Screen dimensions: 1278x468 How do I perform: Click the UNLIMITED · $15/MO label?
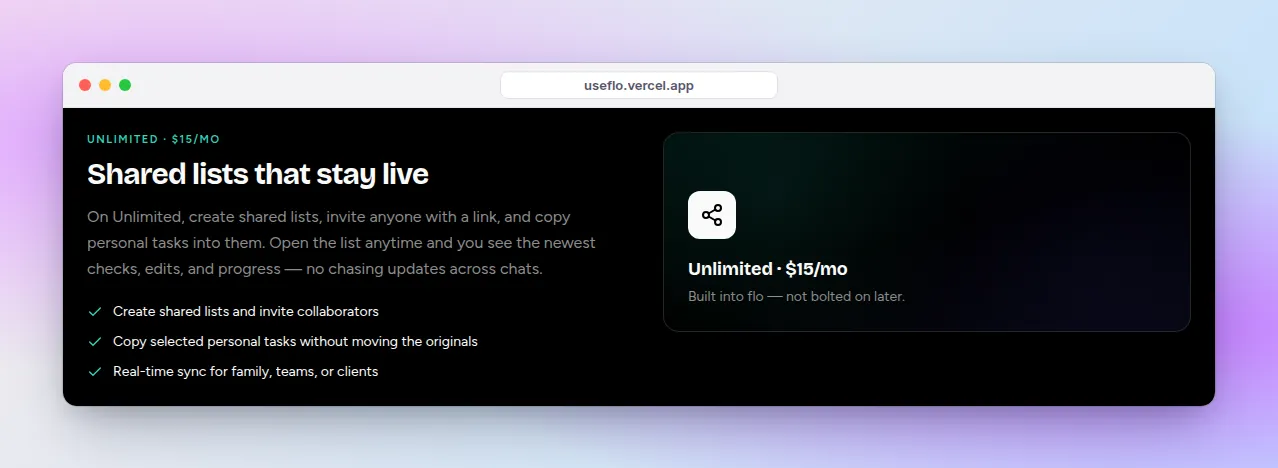coord(153,139)
